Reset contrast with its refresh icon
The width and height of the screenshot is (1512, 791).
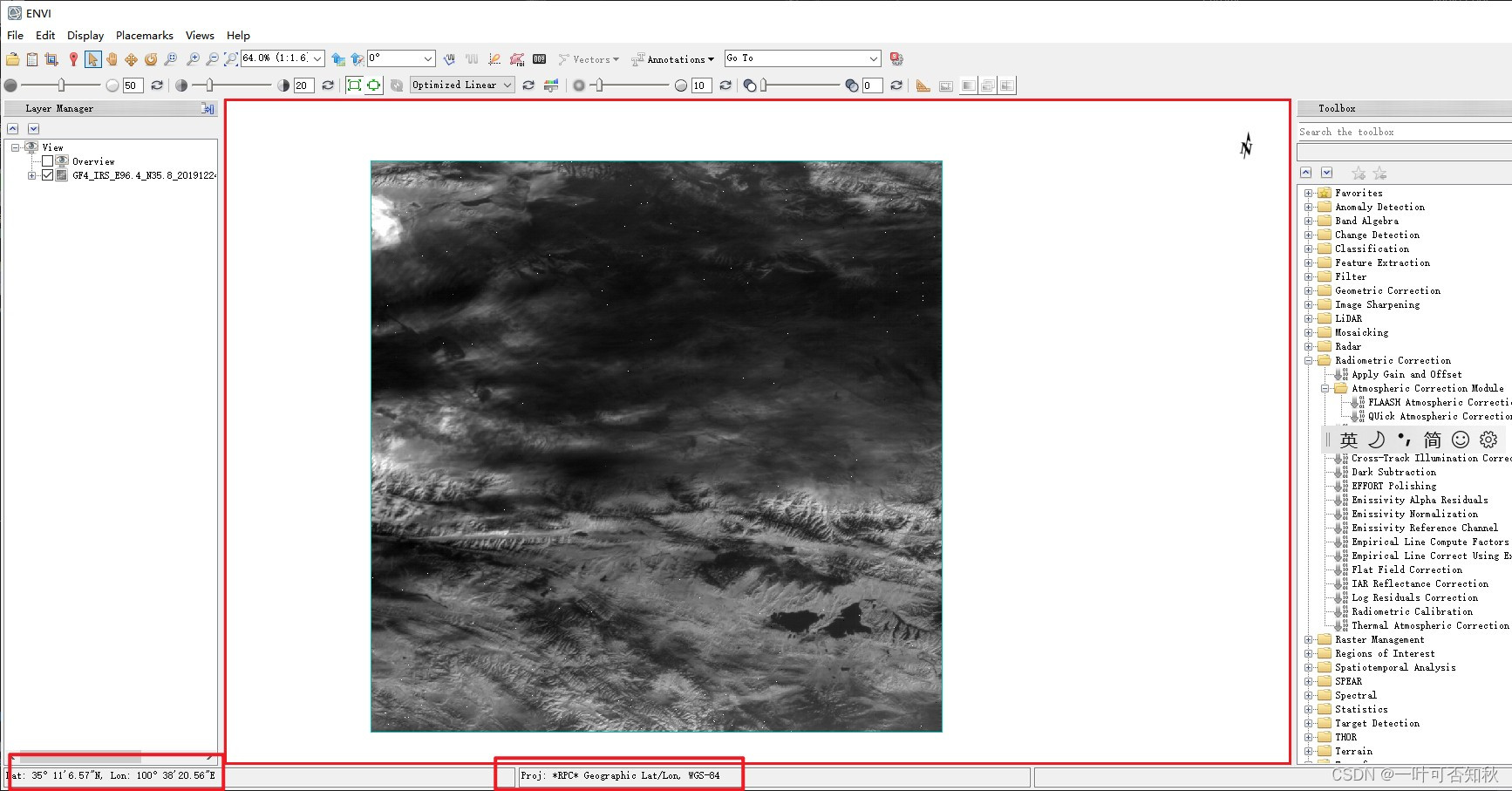click(x=328, y=85)
